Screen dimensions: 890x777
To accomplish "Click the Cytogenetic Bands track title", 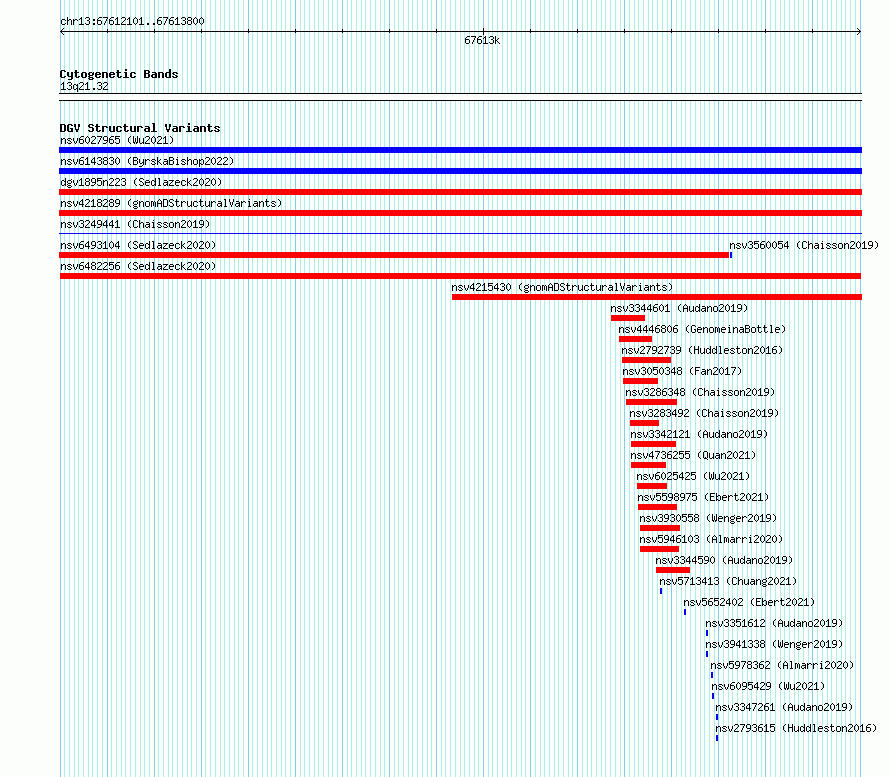I will pyautogui.click(x=119, y=74).
